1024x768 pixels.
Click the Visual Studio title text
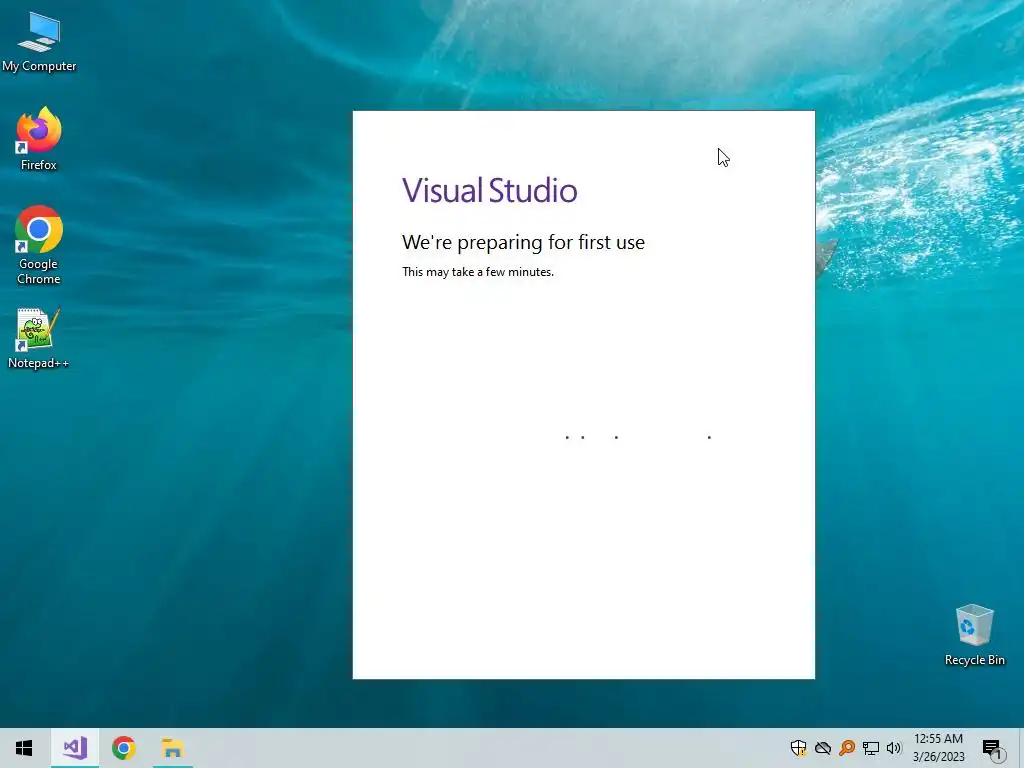pyautogui.click(x=489, y=190)
